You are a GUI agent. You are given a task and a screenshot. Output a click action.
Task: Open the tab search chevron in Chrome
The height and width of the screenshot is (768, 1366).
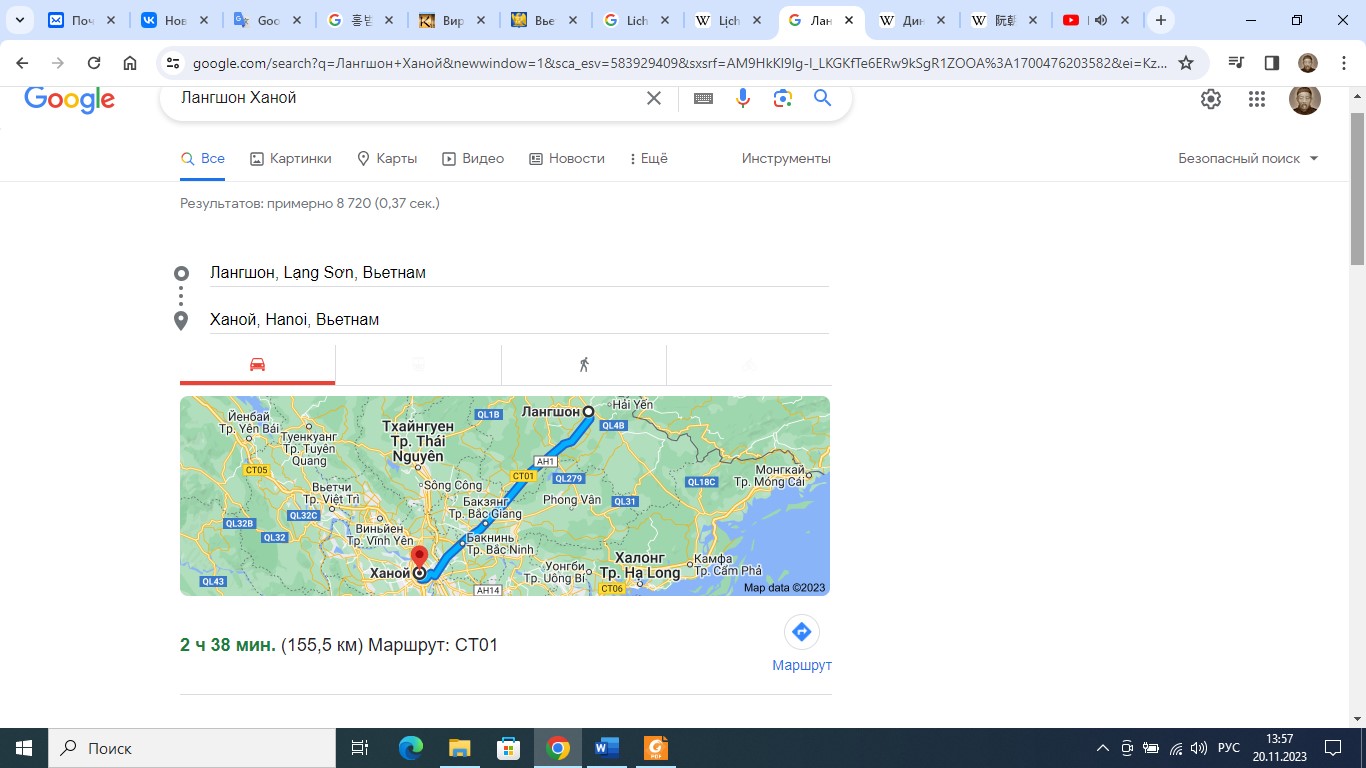click(19, 20)
